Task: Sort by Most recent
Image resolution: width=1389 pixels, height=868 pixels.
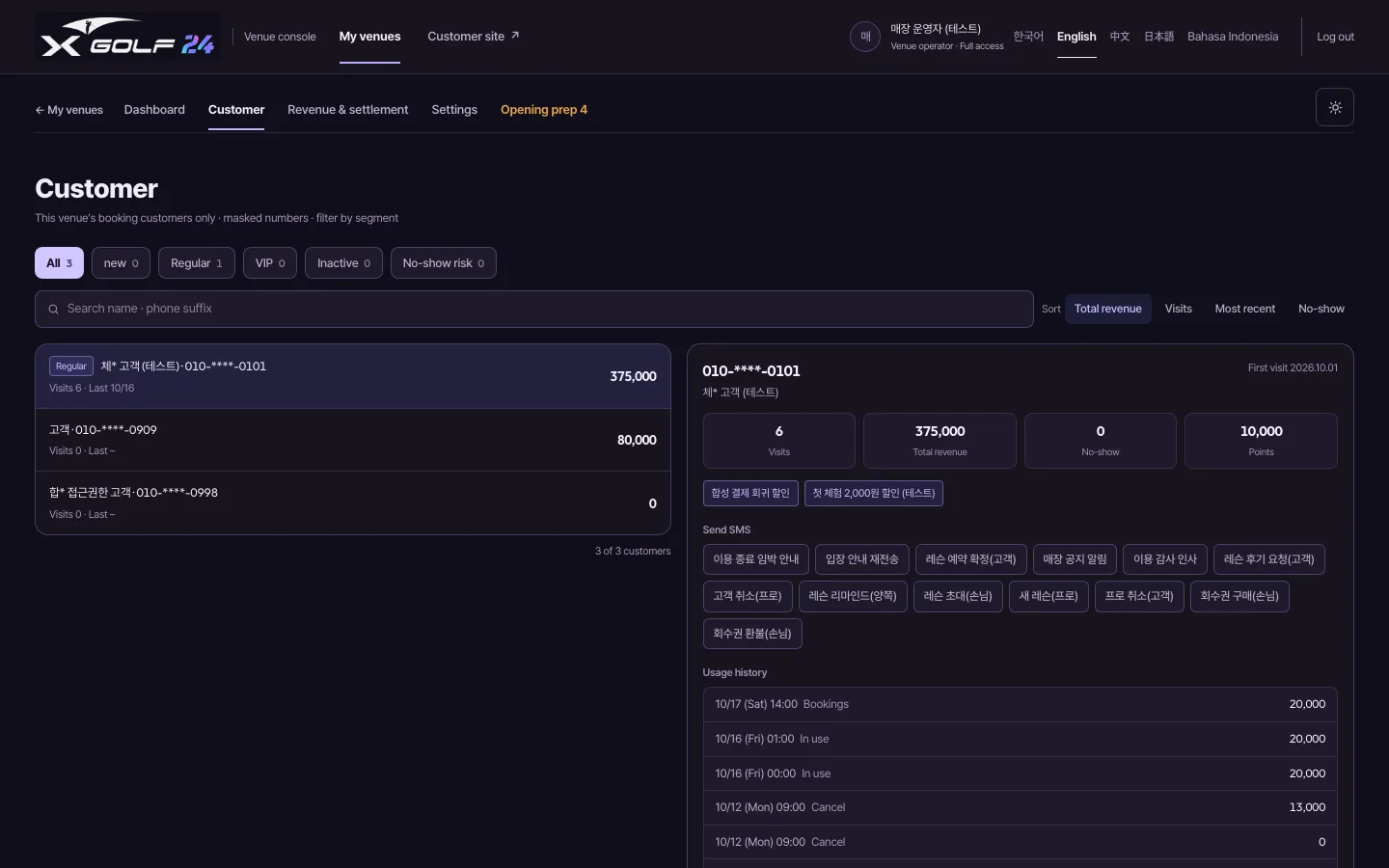Action: click(x=1245, y=309)
